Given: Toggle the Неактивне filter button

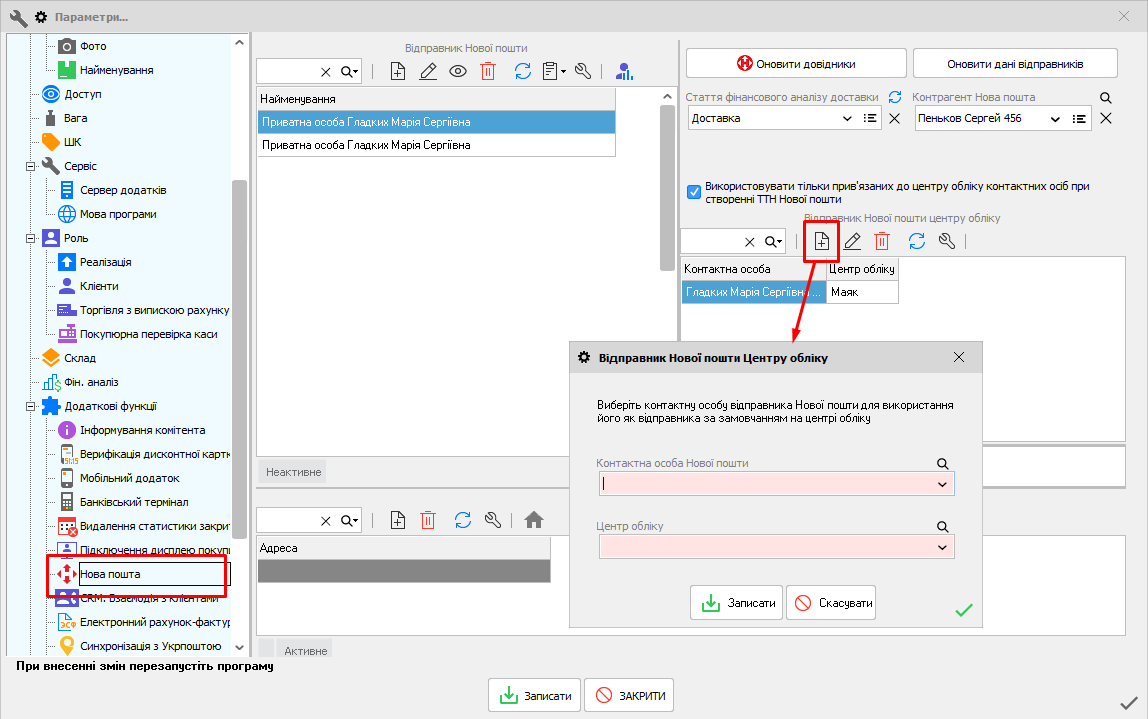Looking at the screenshot, I should click(x=293, y=472).
